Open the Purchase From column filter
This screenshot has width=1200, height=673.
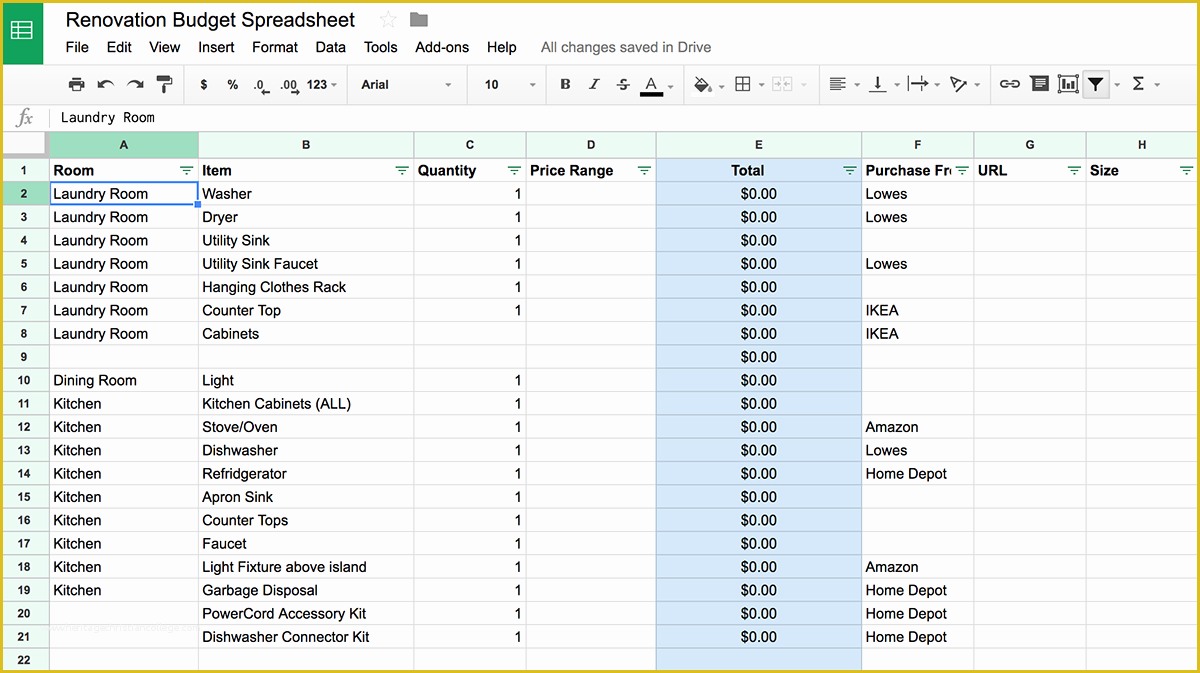coord(962,171)
